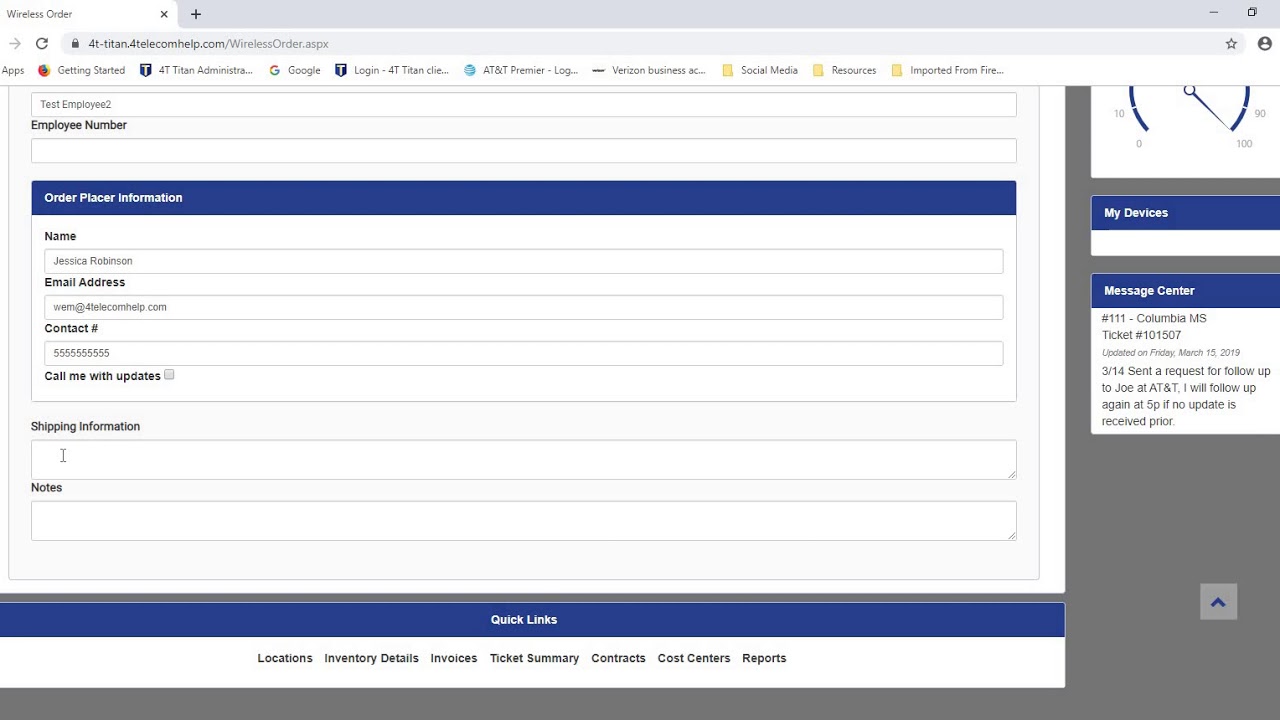Click the Updated on Friday, March 15 text
The height and width of the screenshot is (720, 1280).
(1170, 353)
